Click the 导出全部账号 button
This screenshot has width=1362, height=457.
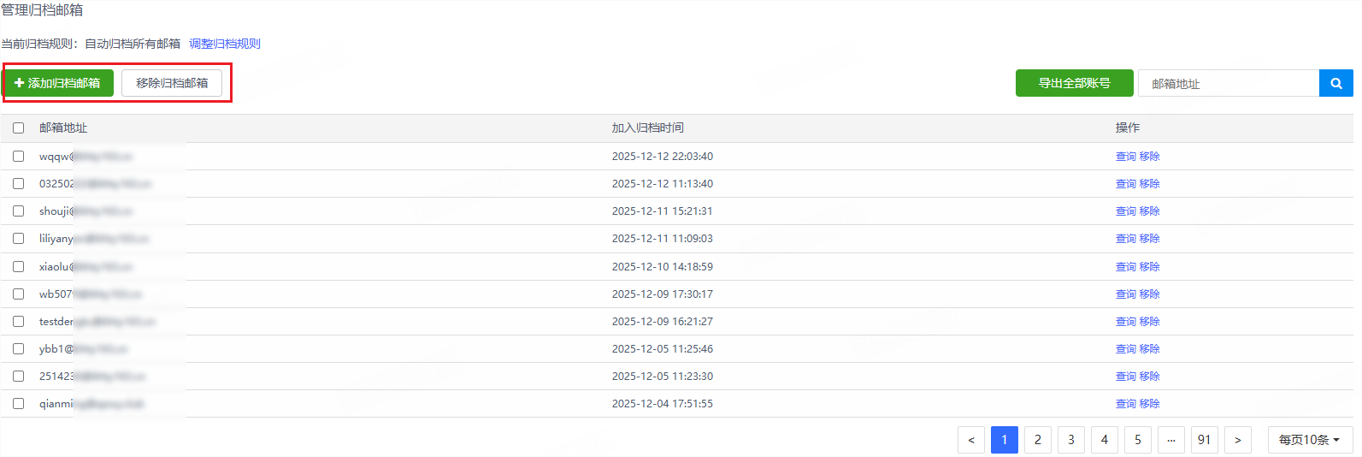[x=1074, y=83]
